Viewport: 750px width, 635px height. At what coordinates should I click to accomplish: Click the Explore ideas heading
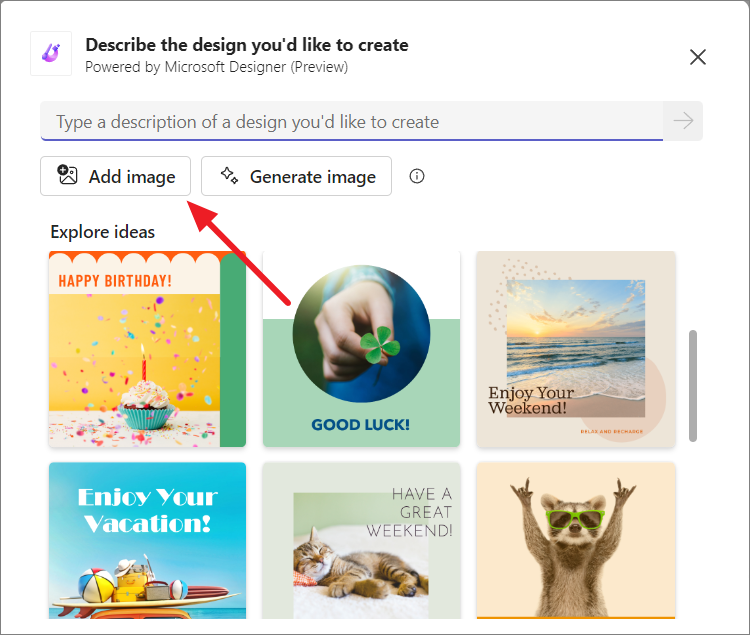click(103, 232)
